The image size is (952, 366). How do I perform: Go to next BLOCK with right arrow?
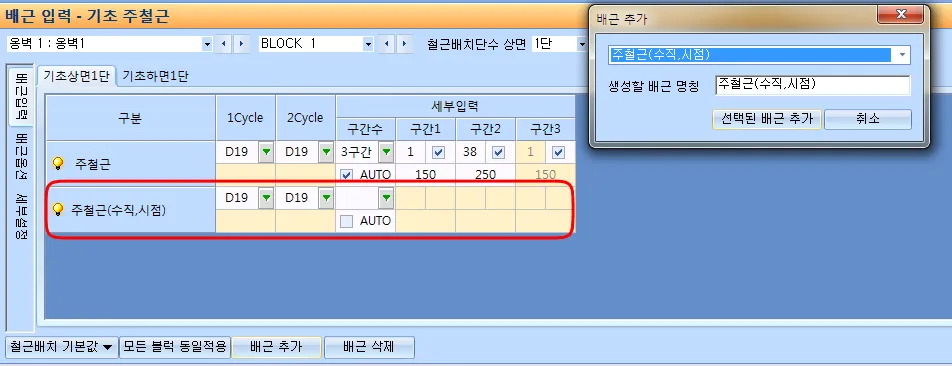[404, 44]
